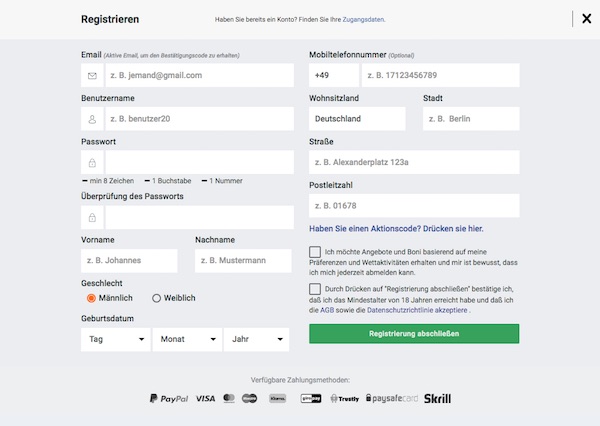Image resolution: width=600 pixels, height=426 pixels.
Task: Click the Skrill payment logo
Action: pos(437,398)
